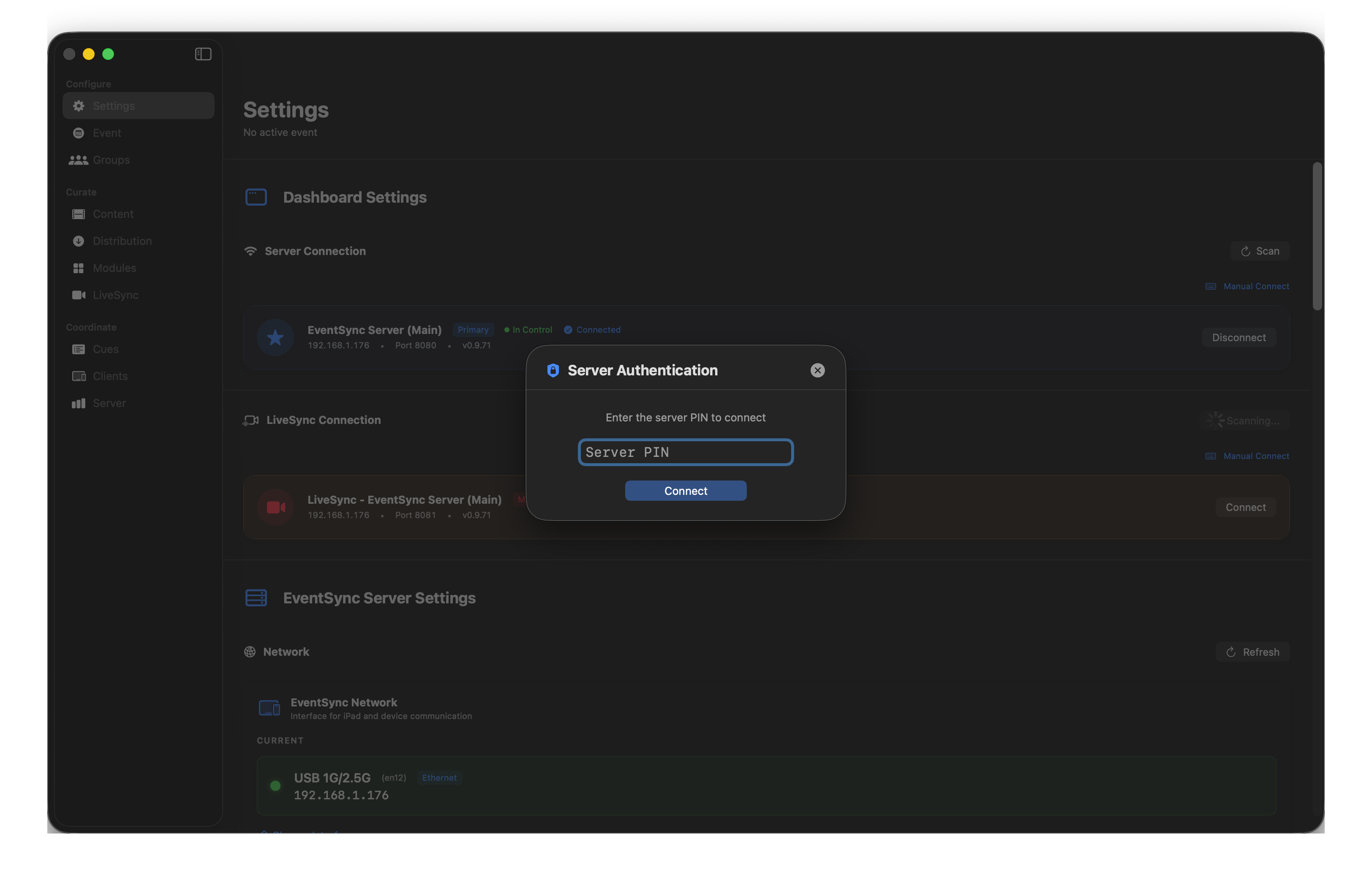Open Manual Connect under Server Connection
Screen dimensions: 1372x896
coord(1247,286)
